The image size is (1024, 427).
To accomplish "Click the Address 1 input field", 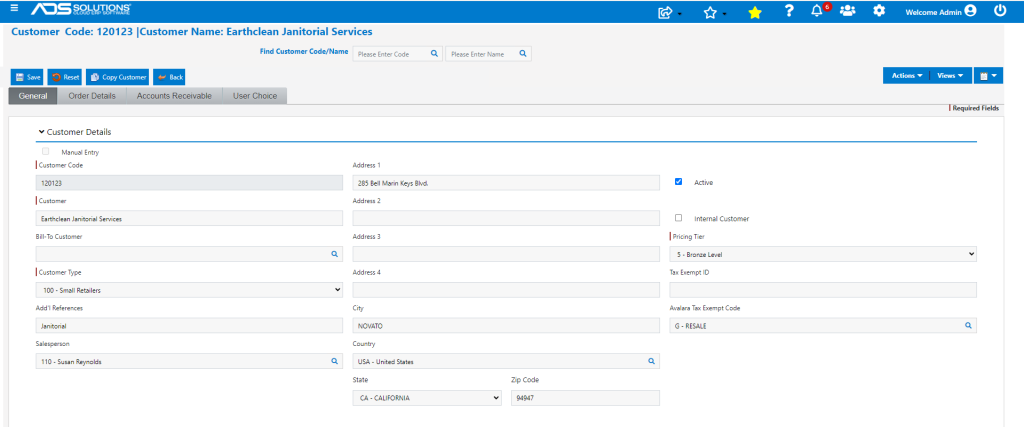I will point(506,183).
